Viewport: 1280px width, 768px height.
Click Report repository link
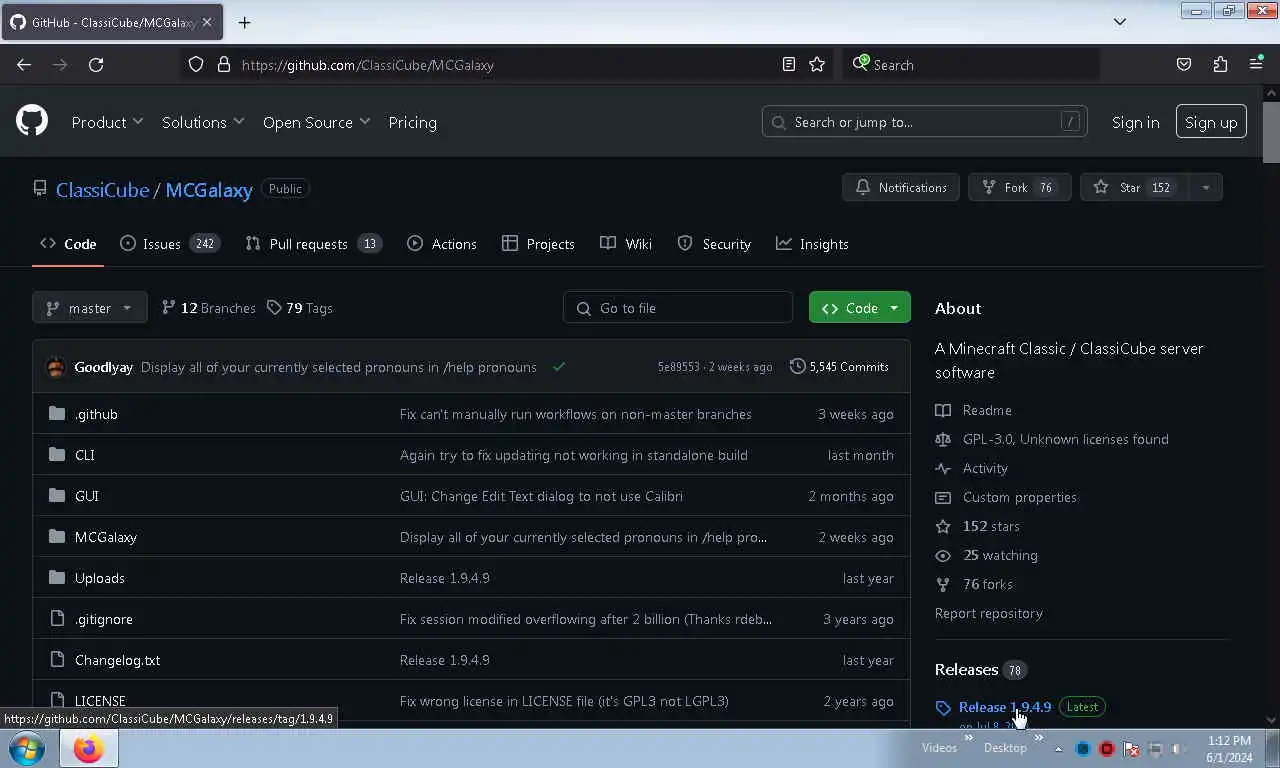pyautogui.click(x=988, y=613)
